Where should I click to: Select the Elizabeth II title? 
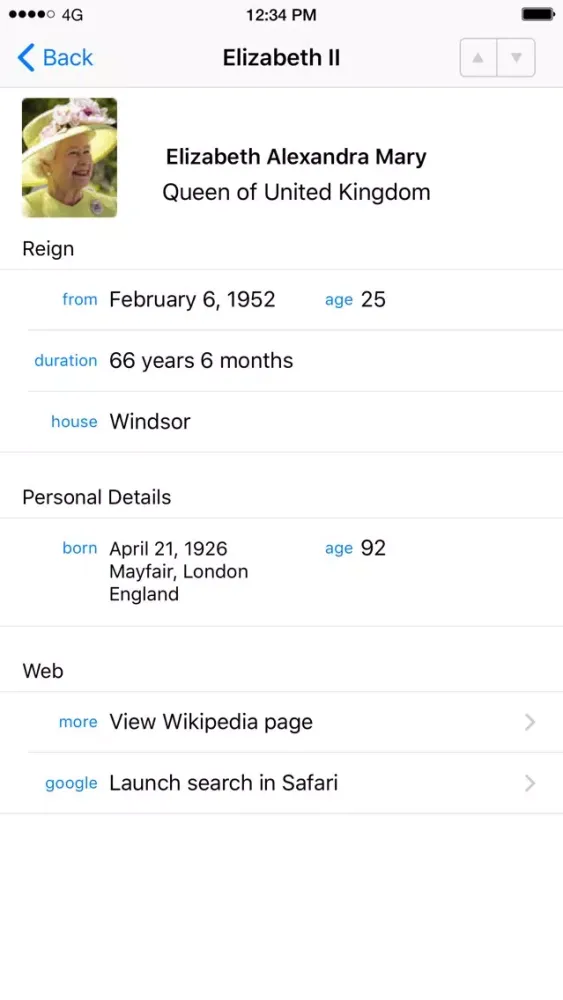(281, 57)
